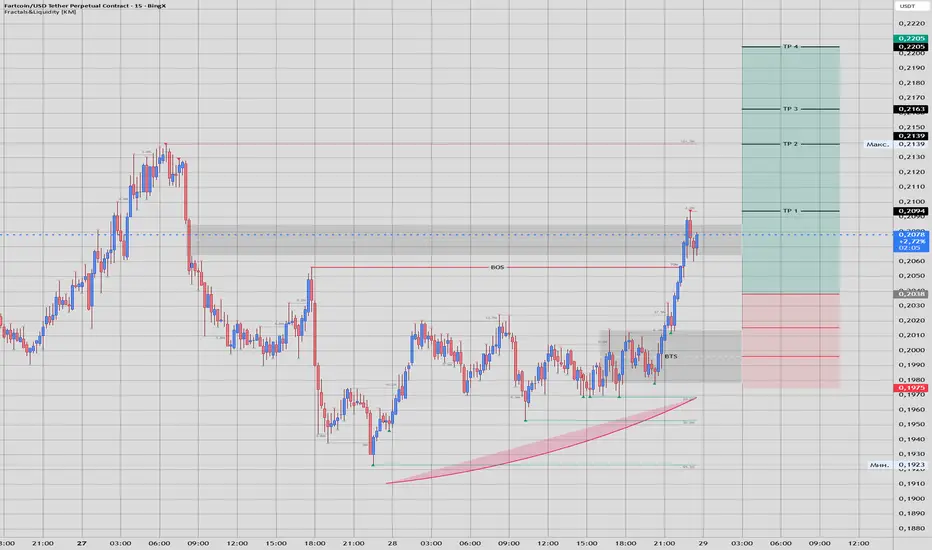Click the 0,2120 price axis tick
The height and width of the screenshot is (550, 932).
tap(911, 172)
